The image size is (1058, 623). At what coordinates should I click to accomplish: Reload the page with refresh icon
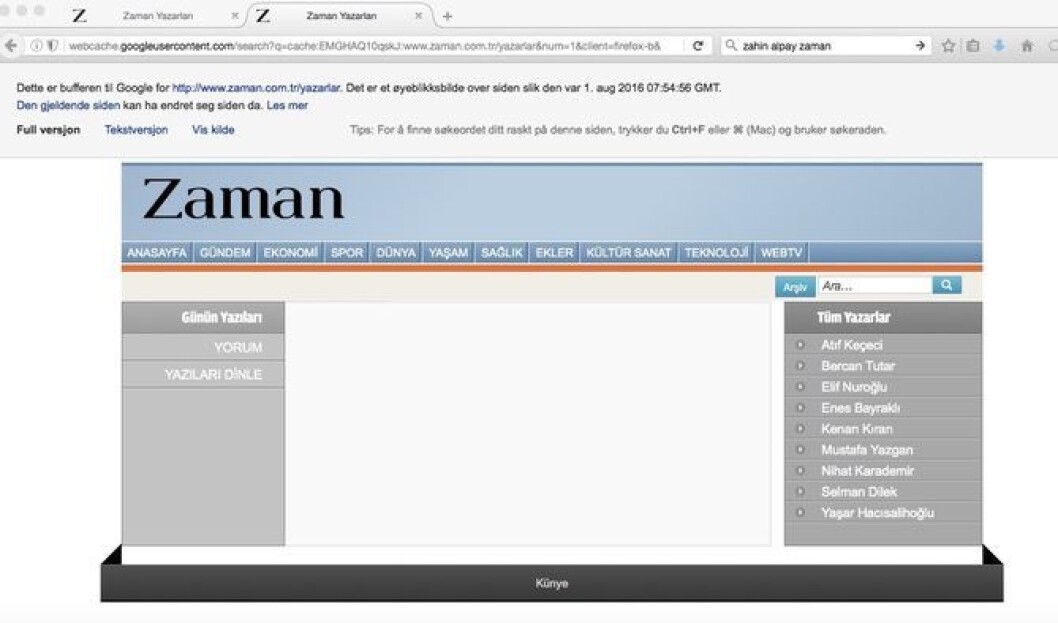(698, 46)
